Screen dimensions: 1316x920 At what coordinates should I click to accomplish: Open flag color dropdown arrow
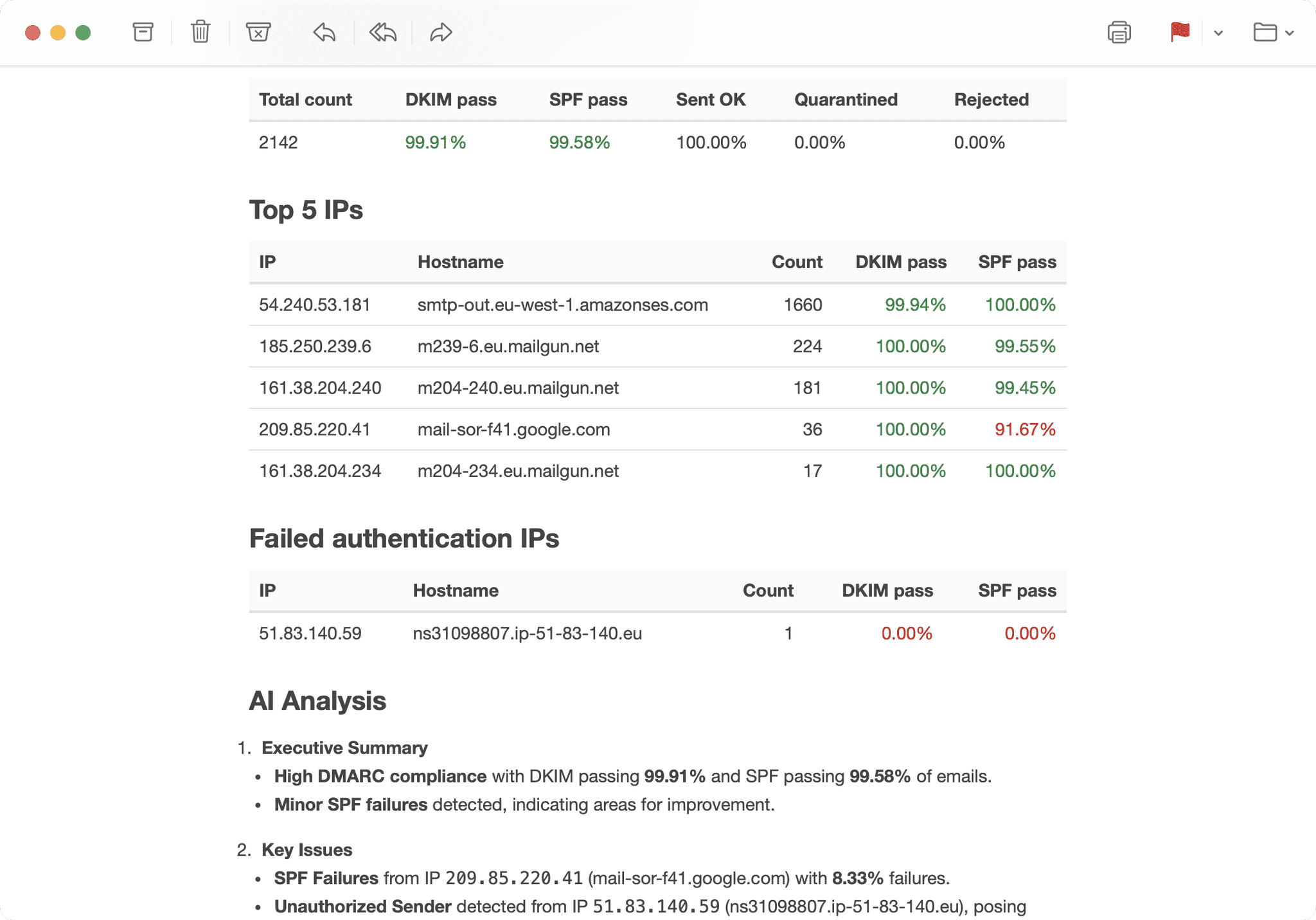(x=1218, y=33)
